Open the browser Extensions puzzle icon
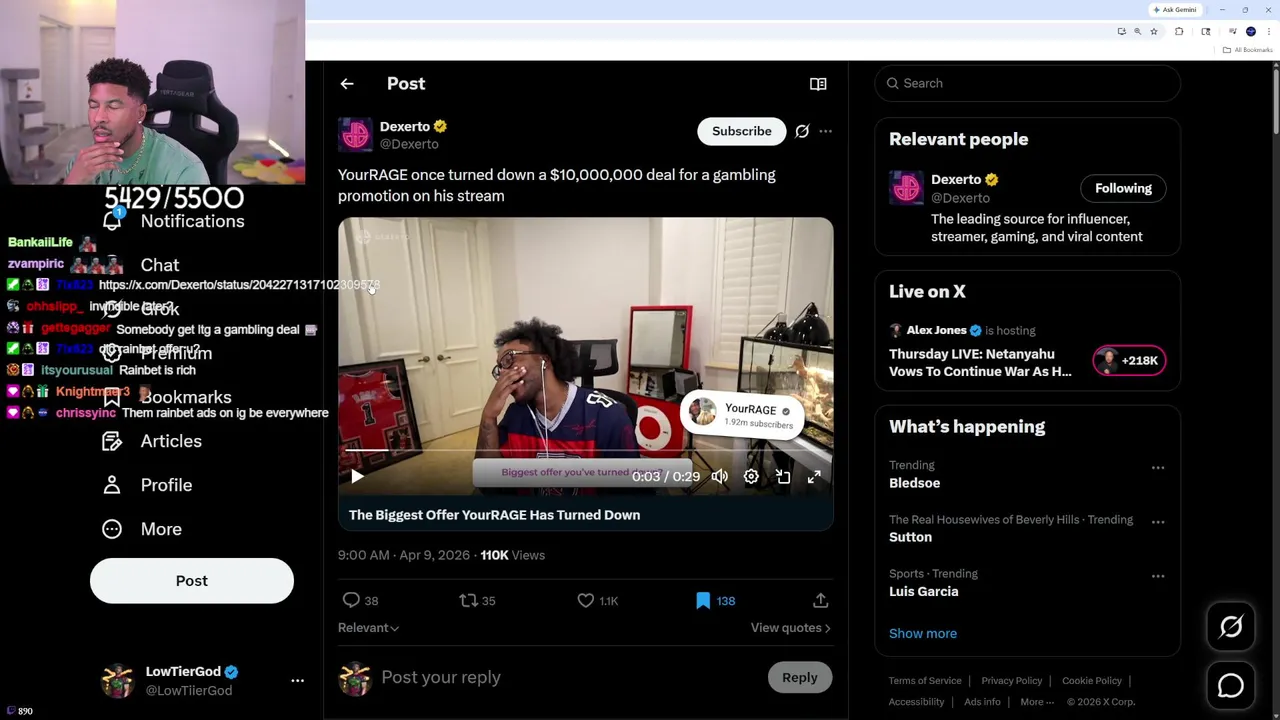The height and width of the screenshot is (720, 1280). coord(1179,32)
